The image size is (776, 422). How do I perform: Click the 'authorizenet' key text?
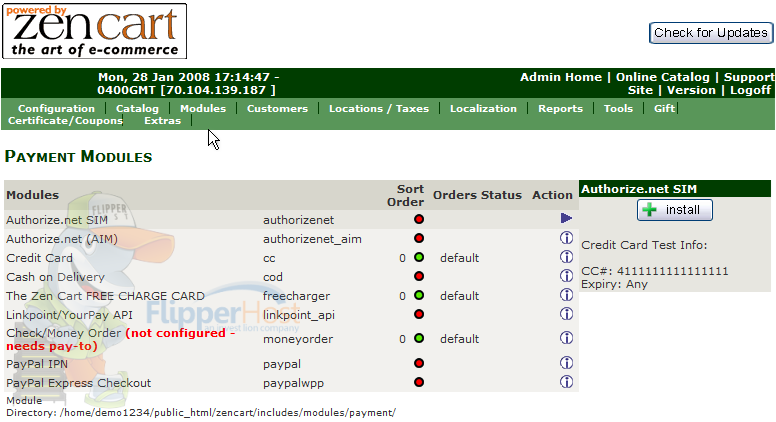click(298, 220)
